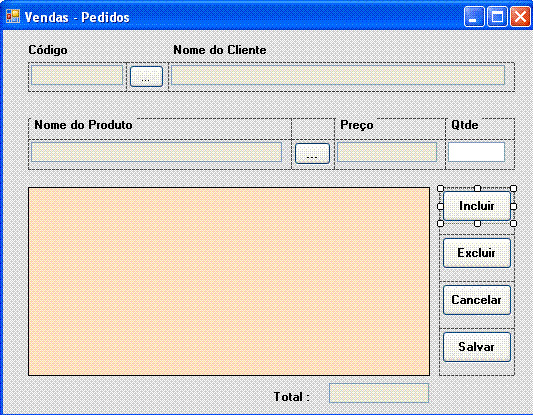The width and height of the screenshot is (533, 415).
Task: Click inside the orange items list area
Action: click(x=229, y=281)
